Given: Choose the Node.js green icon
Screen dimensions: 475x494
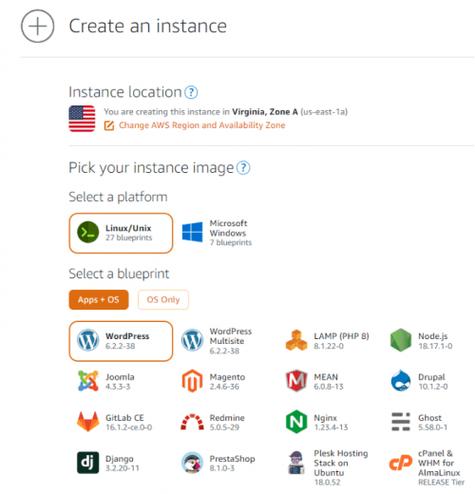Looking at the screenshot, I should 400,340.
